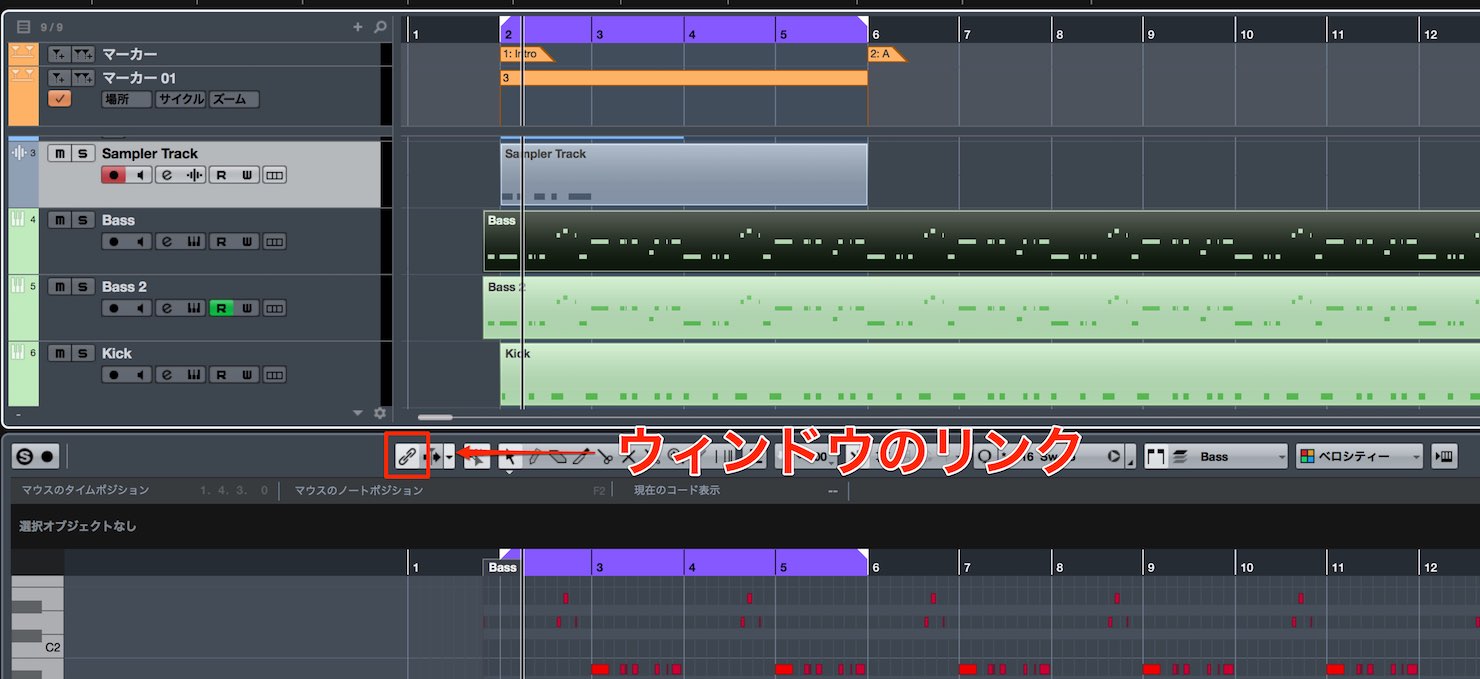Open the 場所 marker locate dropdown
1480x679 pixels.
(x=127, y=99)
